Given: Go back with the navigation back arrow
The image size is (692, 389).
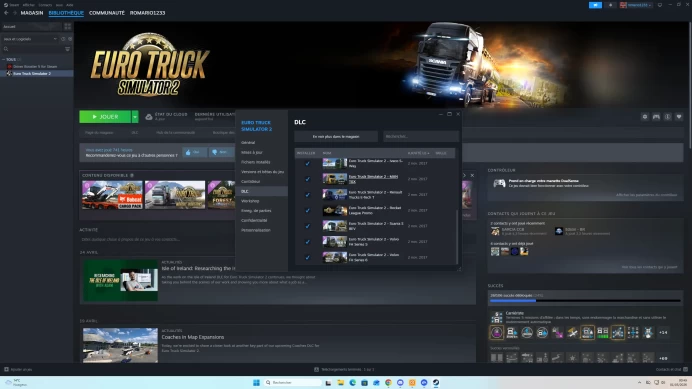Looking at the screenshot, I should tap(6, 13).
